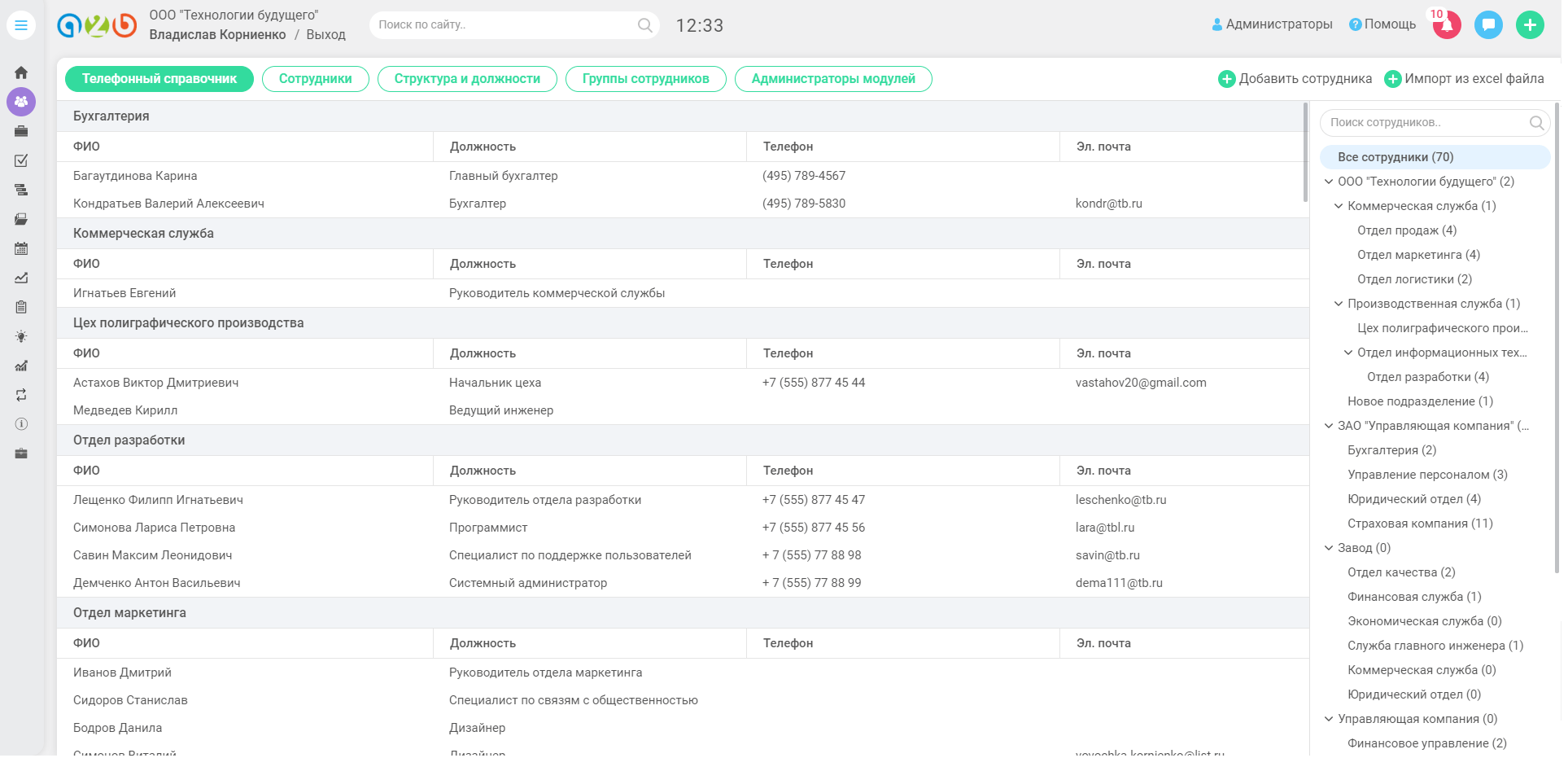Open the line chart sidebar icon
Viewport: 1568px width, 758px height.
coord(21,278)
